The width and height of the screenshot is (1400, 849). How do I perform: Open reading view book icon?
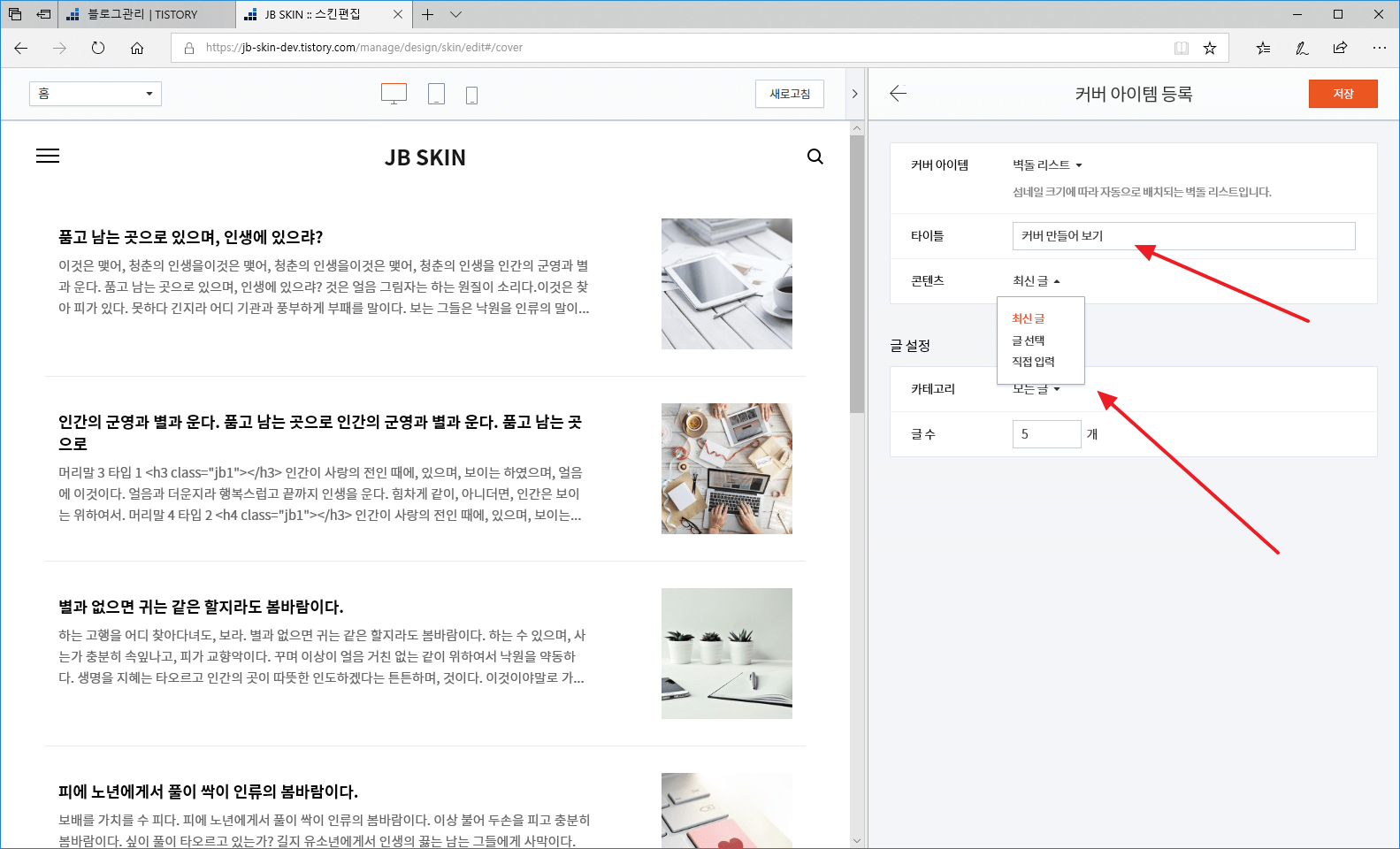tap(1182, 48)
